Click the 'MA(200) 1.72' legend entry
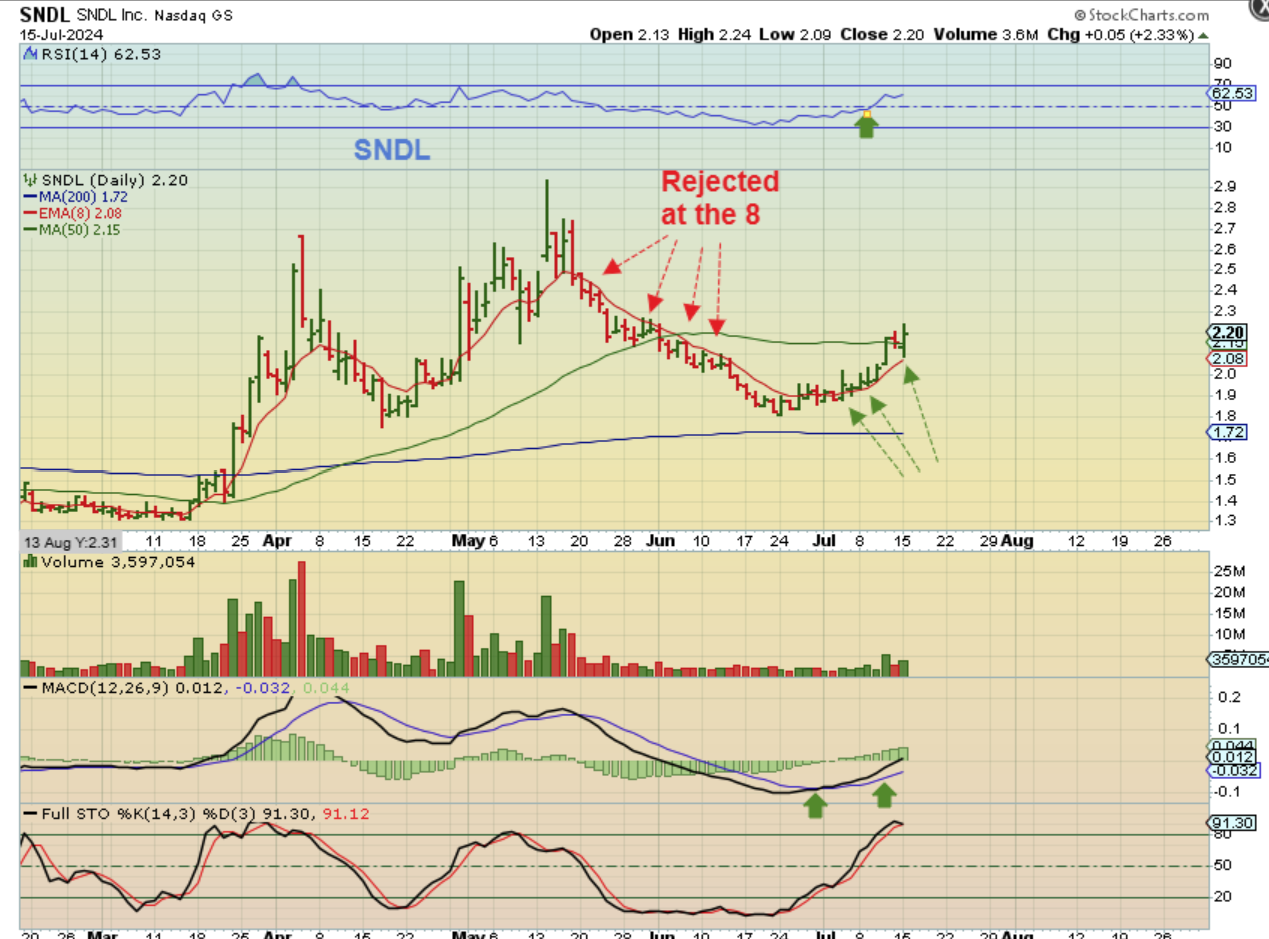The height and width of the screenshot is (939, 1269). (x=75, y=197)
